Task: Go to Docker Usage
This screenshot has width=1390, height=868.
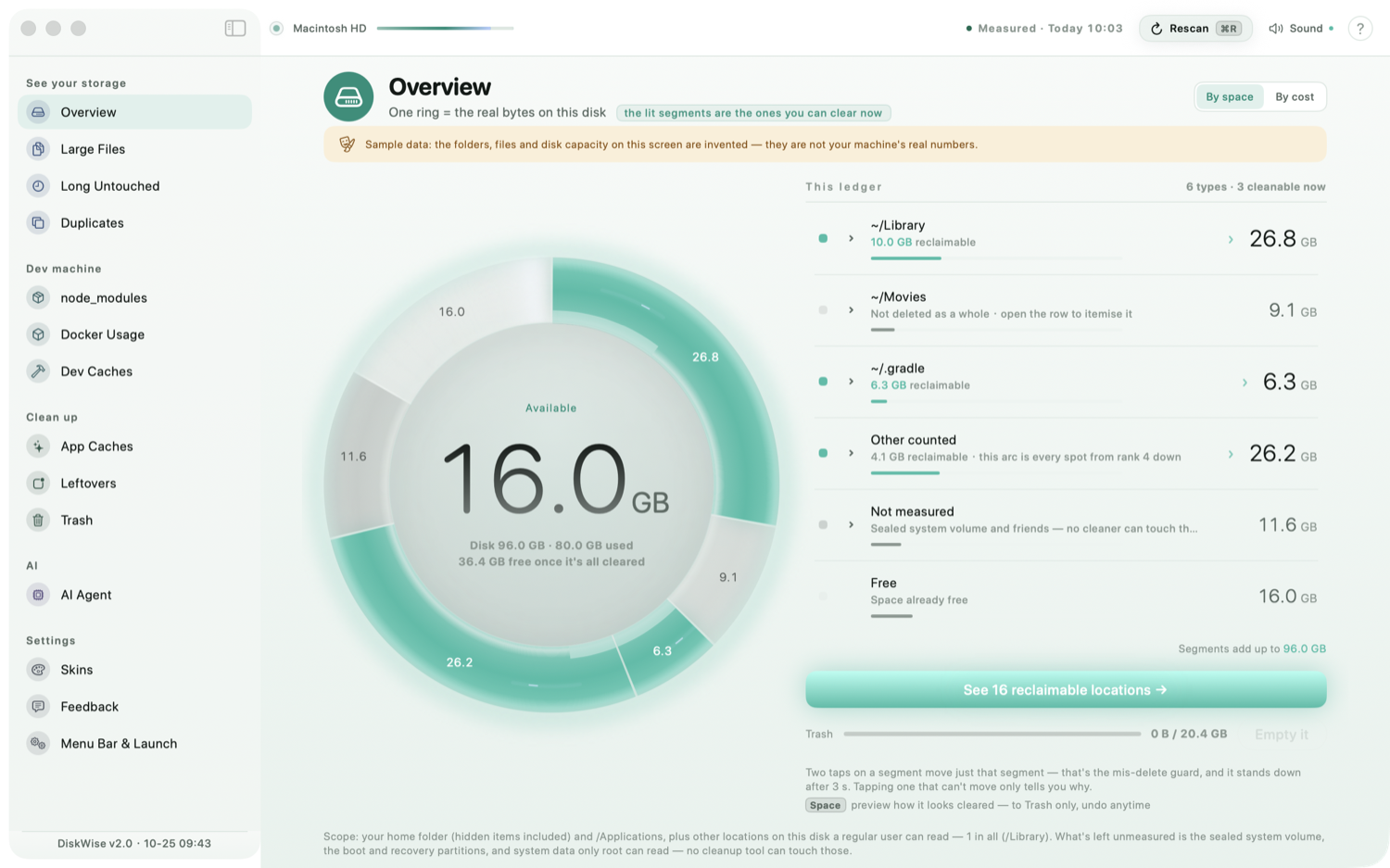Action: pyautogui.click(x=134, y=334)
